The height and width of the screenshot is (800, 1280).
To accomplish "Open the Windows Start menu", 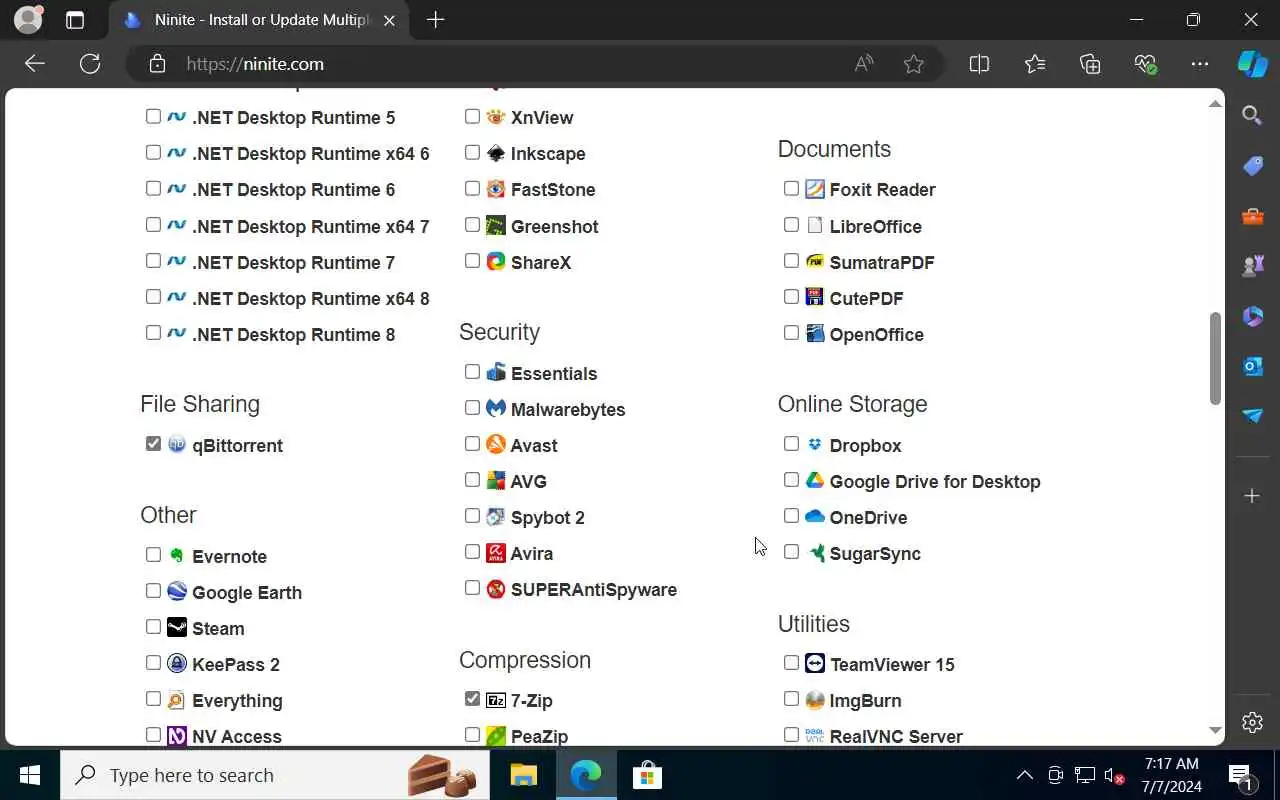I will (x=30, y=775).
